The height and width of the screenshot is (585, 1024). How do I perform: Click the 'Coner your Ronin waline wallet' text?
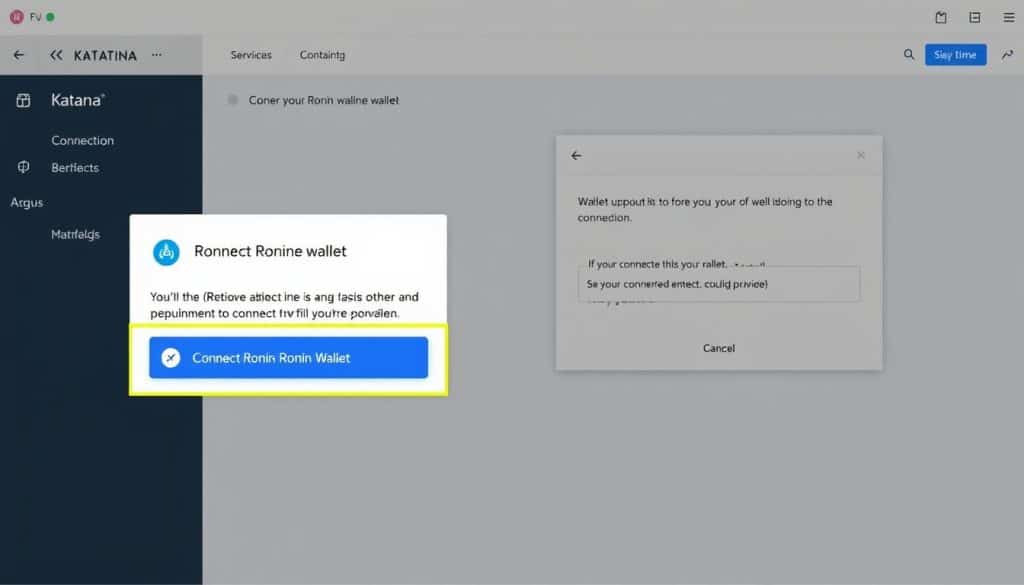coord(323,101)
